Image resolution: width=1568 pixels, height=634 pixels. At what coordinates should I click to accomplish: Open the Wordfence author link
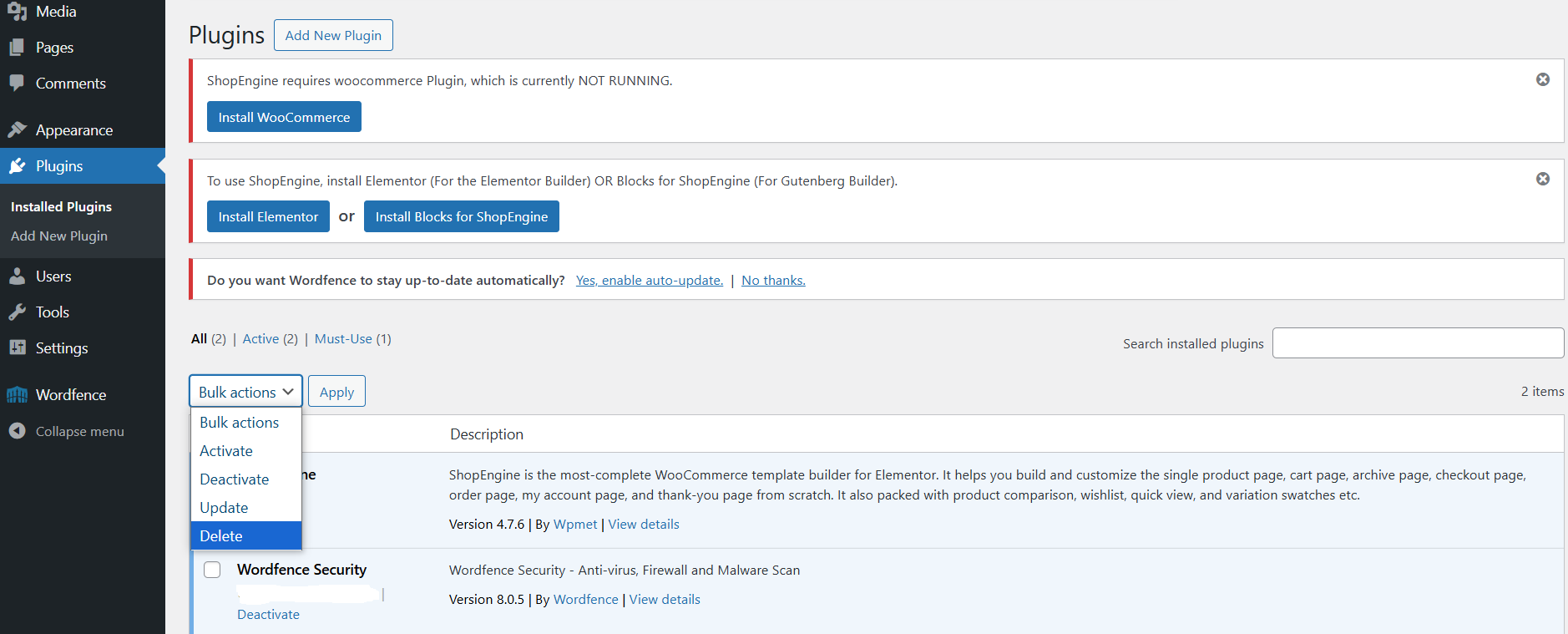[586, 600]
